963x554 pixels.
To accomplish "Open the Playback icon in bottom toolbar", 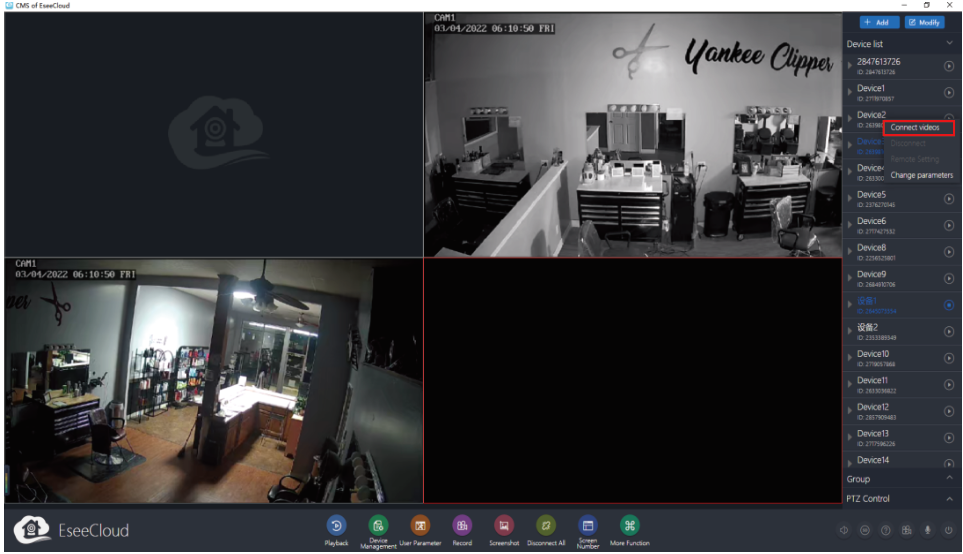I will [x=336, y=524].
